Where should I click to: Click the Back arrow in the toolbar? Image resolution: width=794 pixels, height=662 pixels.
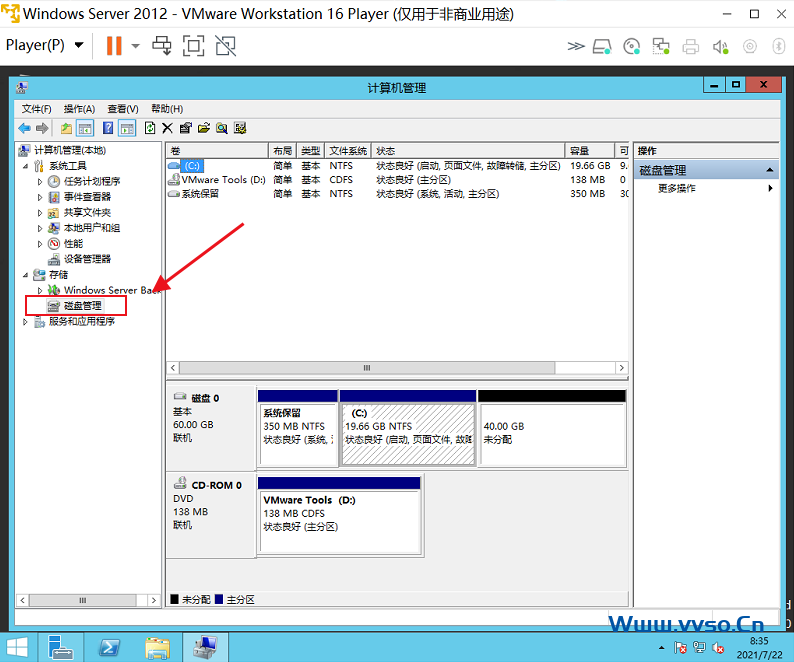tap(24, 128)
